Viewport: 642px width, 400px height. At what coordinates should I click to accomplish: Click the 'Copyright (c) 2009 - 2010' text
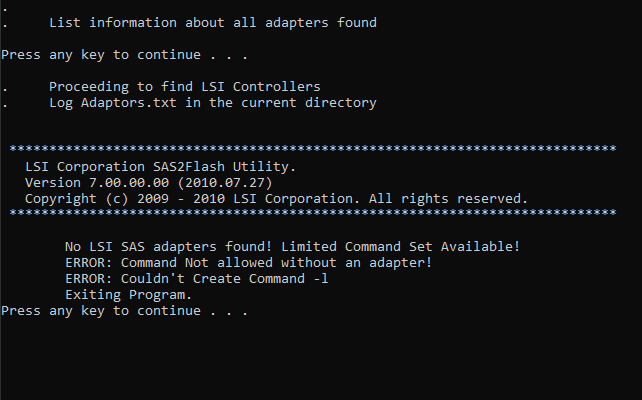pyautogui.click(x=124, y=199)
